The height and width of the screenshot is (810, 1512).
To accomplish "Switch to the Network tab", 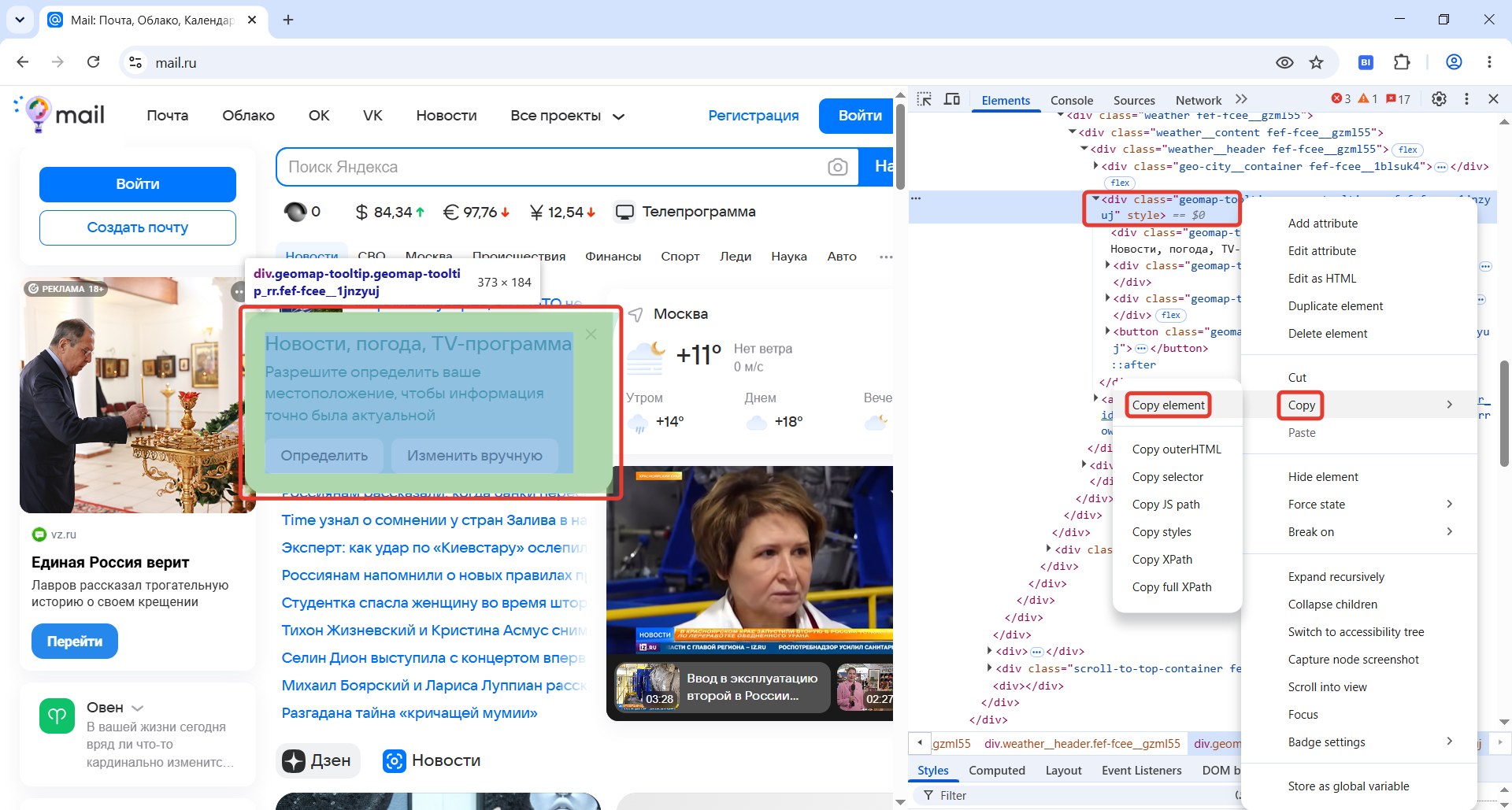I will [x=1199, y=100].
